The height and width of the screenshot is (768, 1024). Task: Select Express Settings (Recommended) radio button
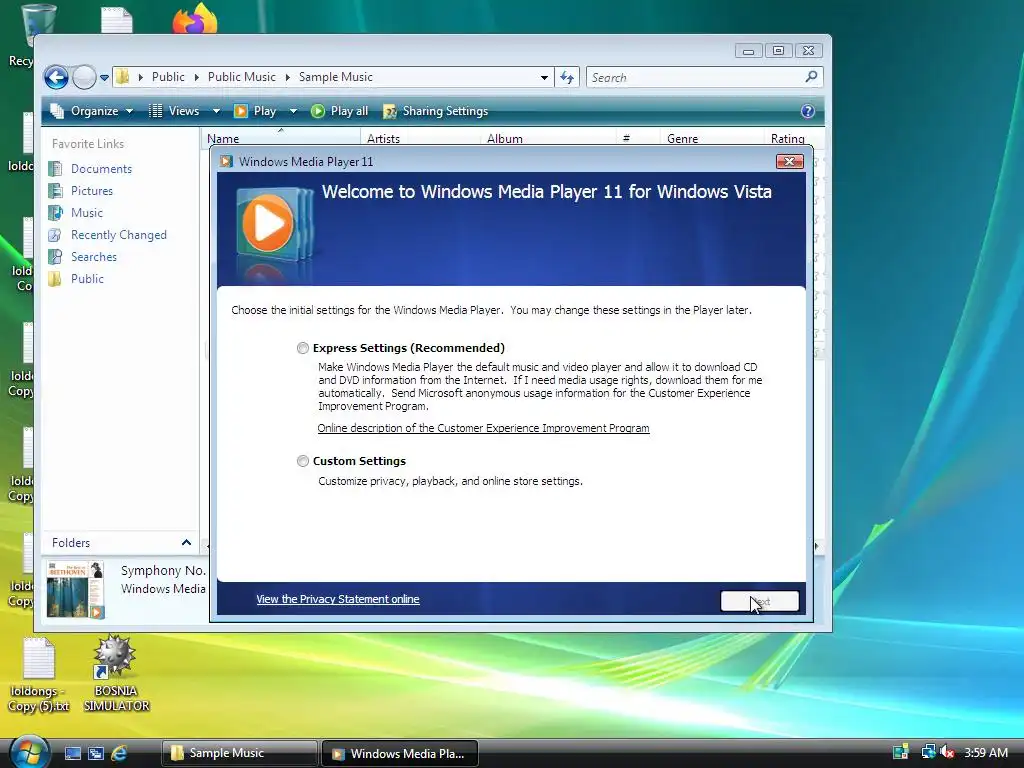click(x=302, y=348)
